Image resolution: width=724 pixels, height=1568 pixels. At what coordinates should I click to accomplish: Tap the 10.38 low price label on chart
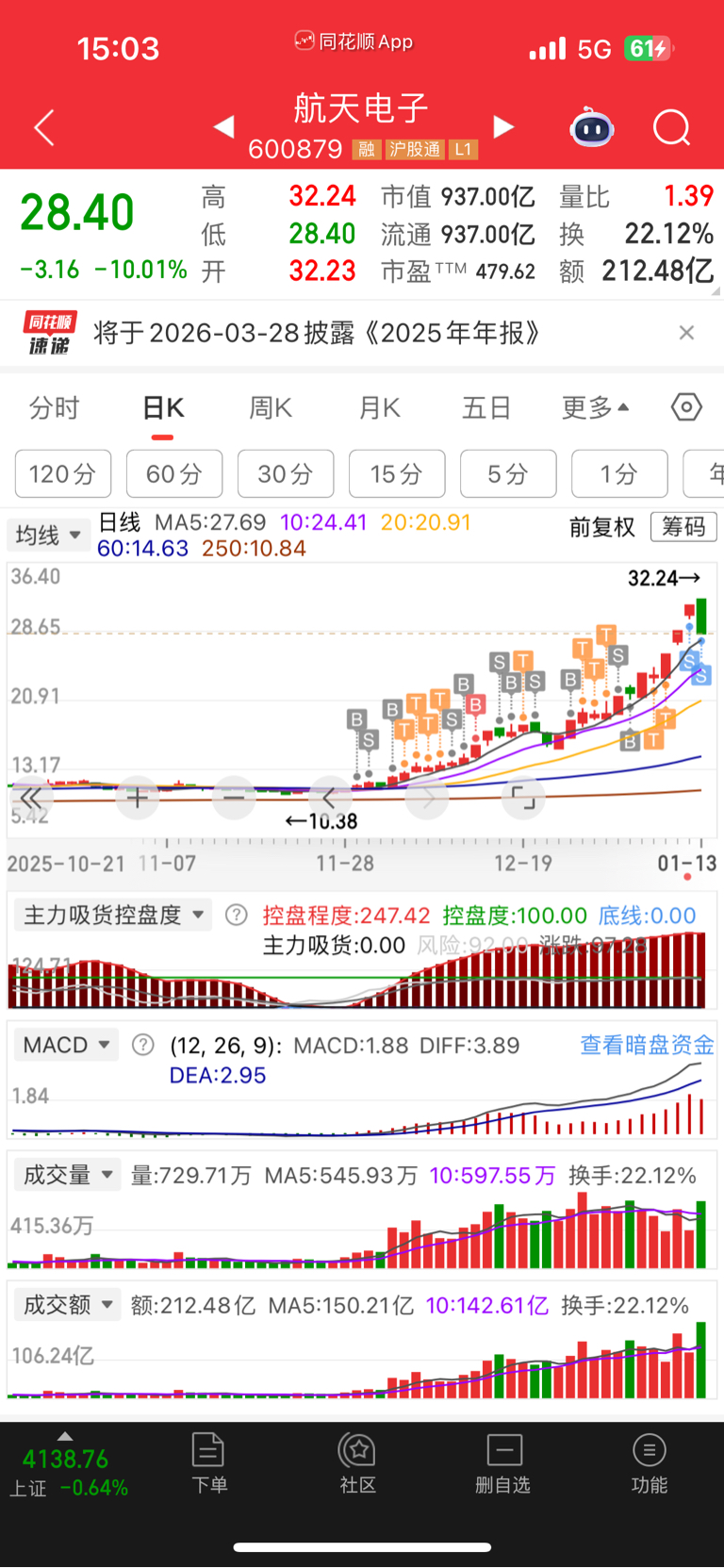pyautogui.click(x=321, y=821)
